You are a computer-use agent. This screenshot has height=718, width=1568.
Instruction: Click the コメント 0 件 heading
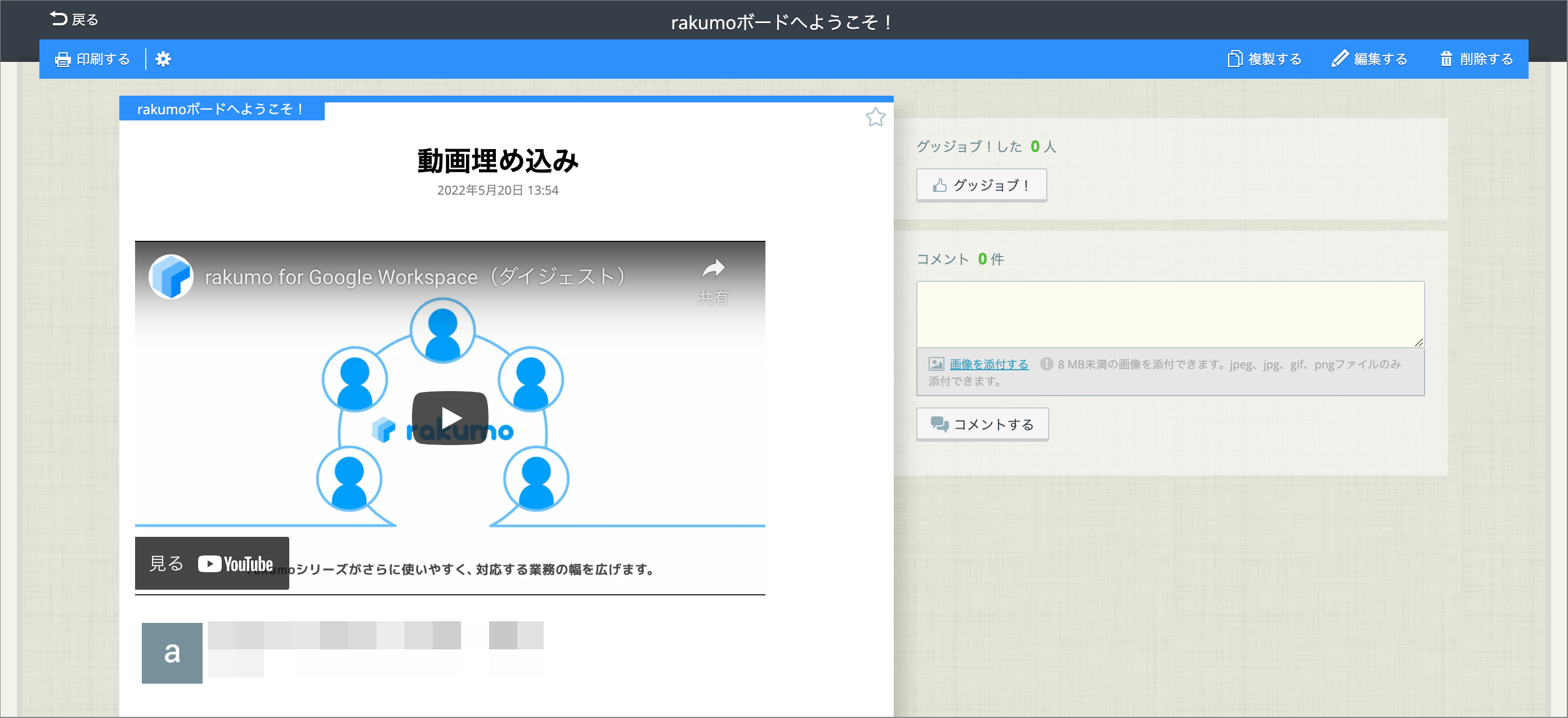[960, 259]
